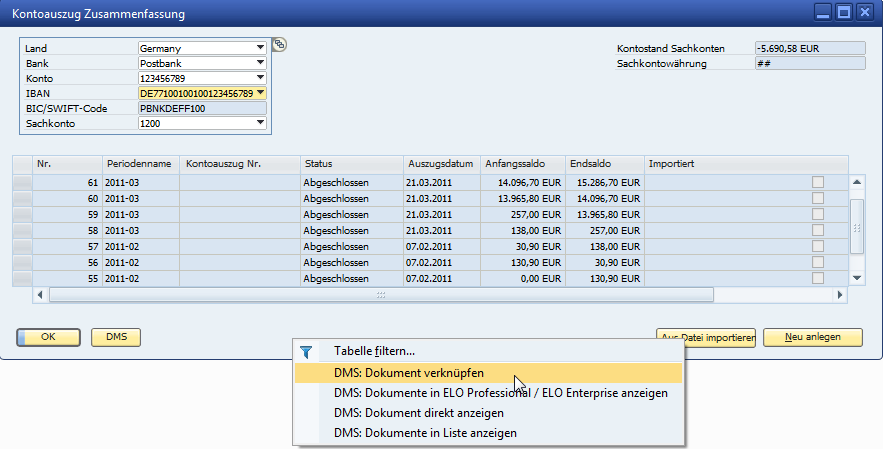Open the Bank dropdown showing Postbank

point(260,63)
